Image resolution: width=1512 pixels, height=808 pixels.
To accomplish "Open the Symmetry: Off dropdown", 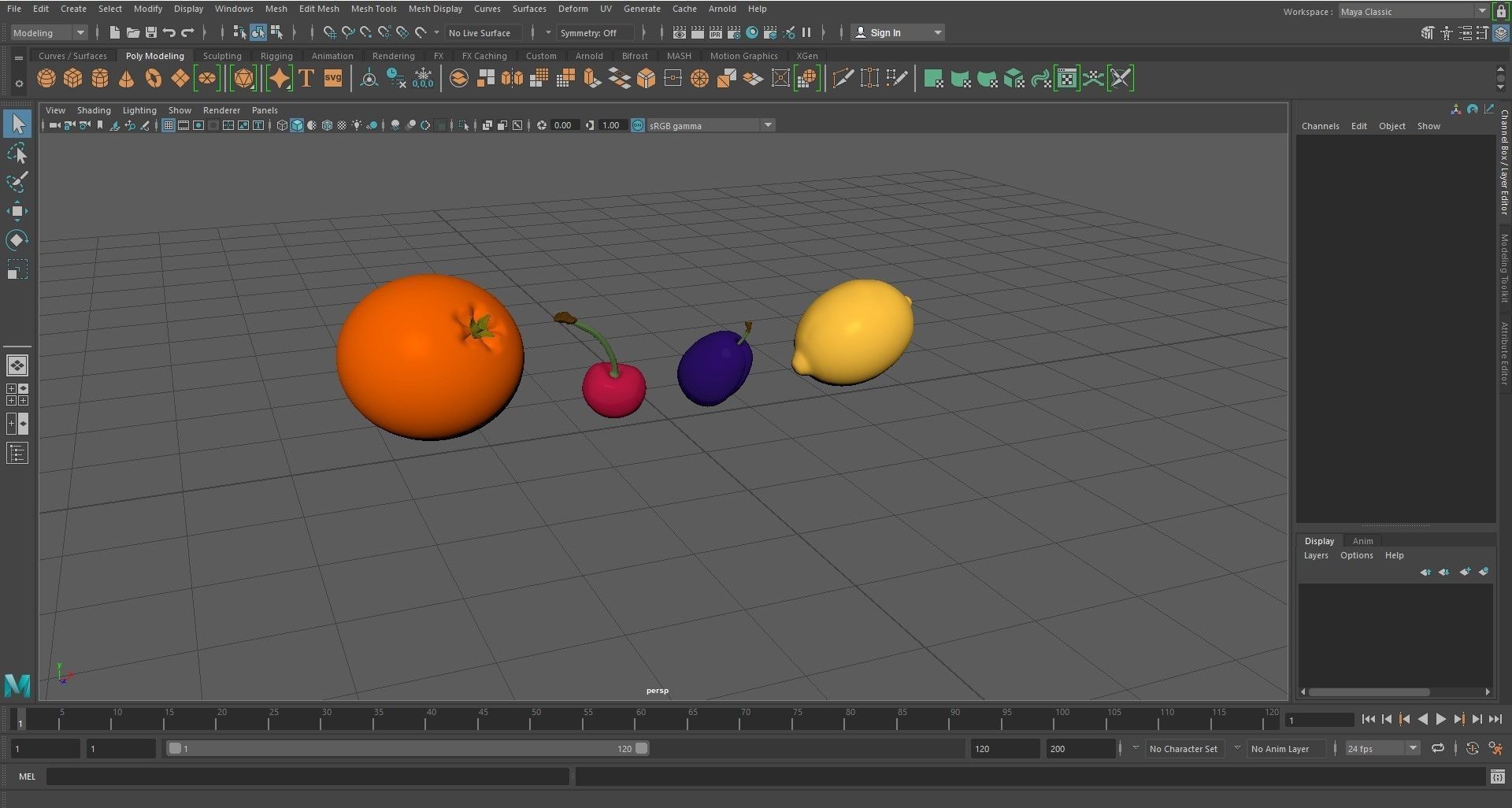I will 595,32.
